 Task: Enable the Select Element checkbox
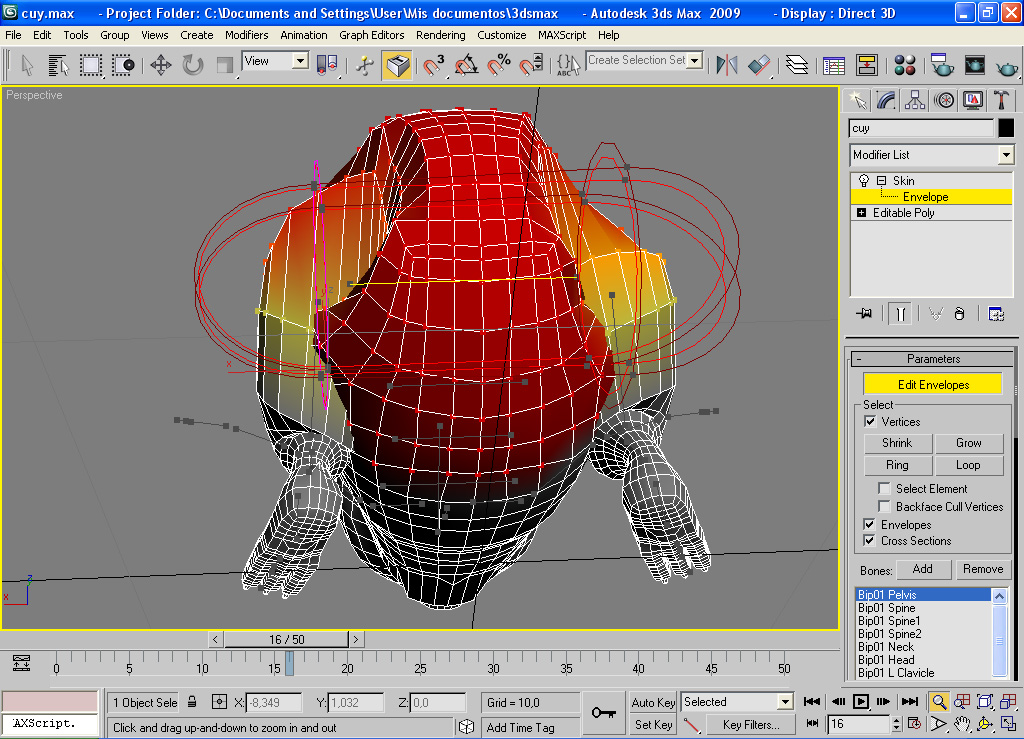[884, 489]
